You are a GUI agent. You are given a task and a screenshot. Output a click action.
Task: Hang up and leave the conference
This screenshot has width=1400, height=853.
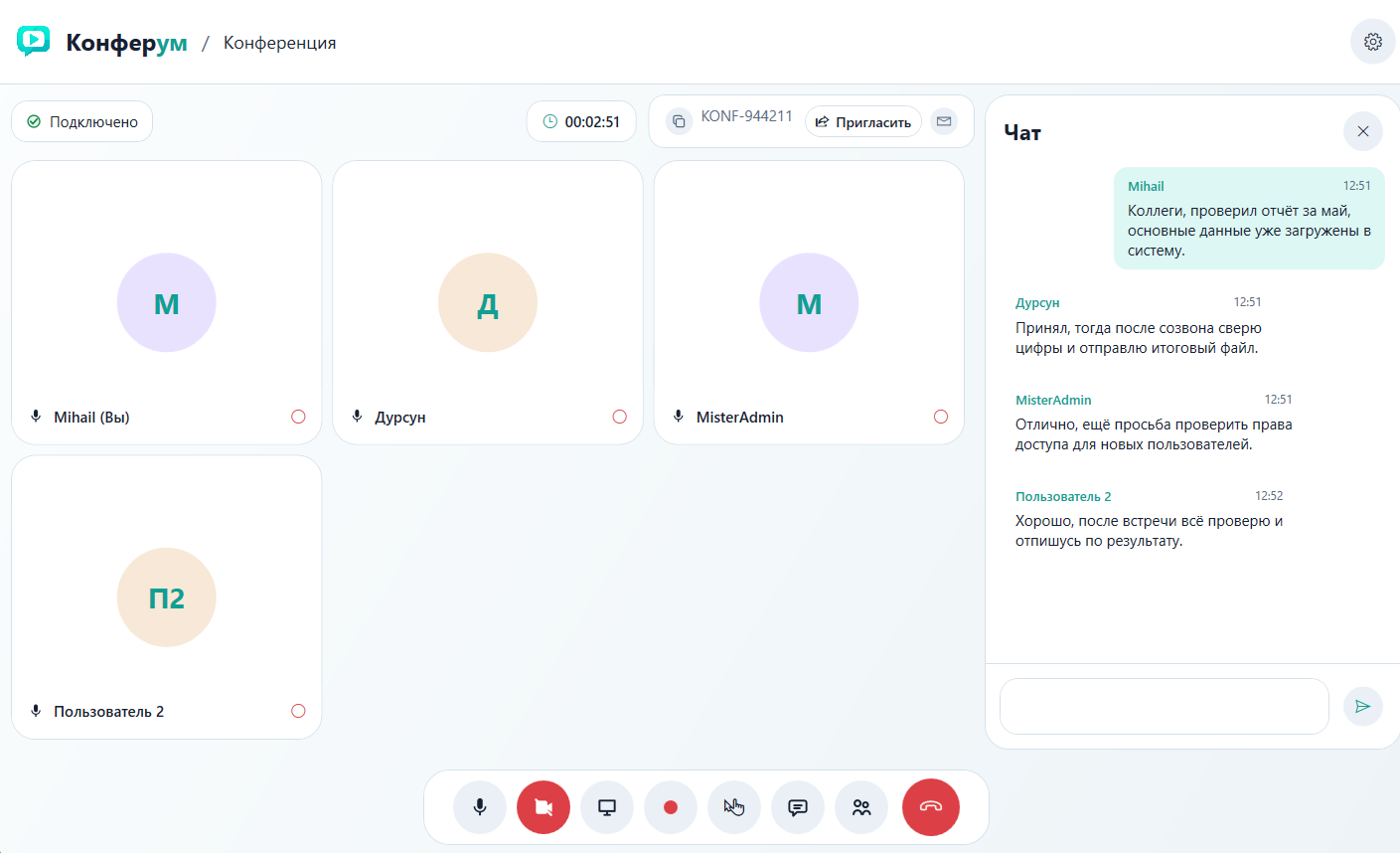[x=931, y=807]
